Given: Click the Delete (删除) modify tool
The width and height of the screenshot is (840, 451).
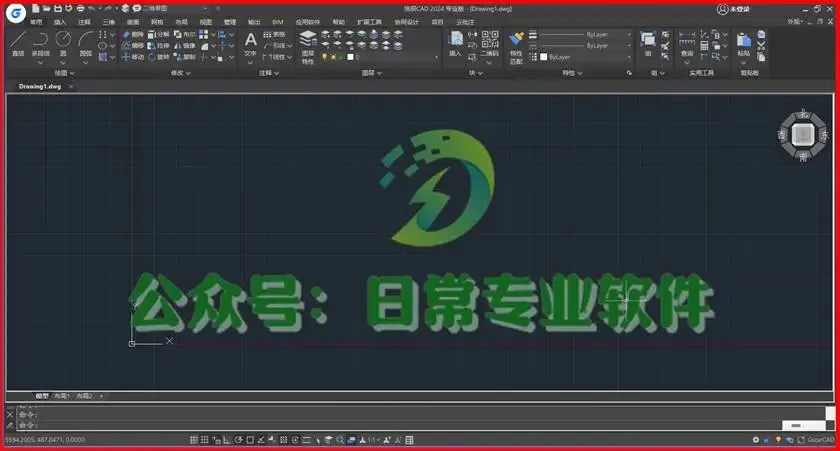Looking at the screenshot, I should coord(132,34).
